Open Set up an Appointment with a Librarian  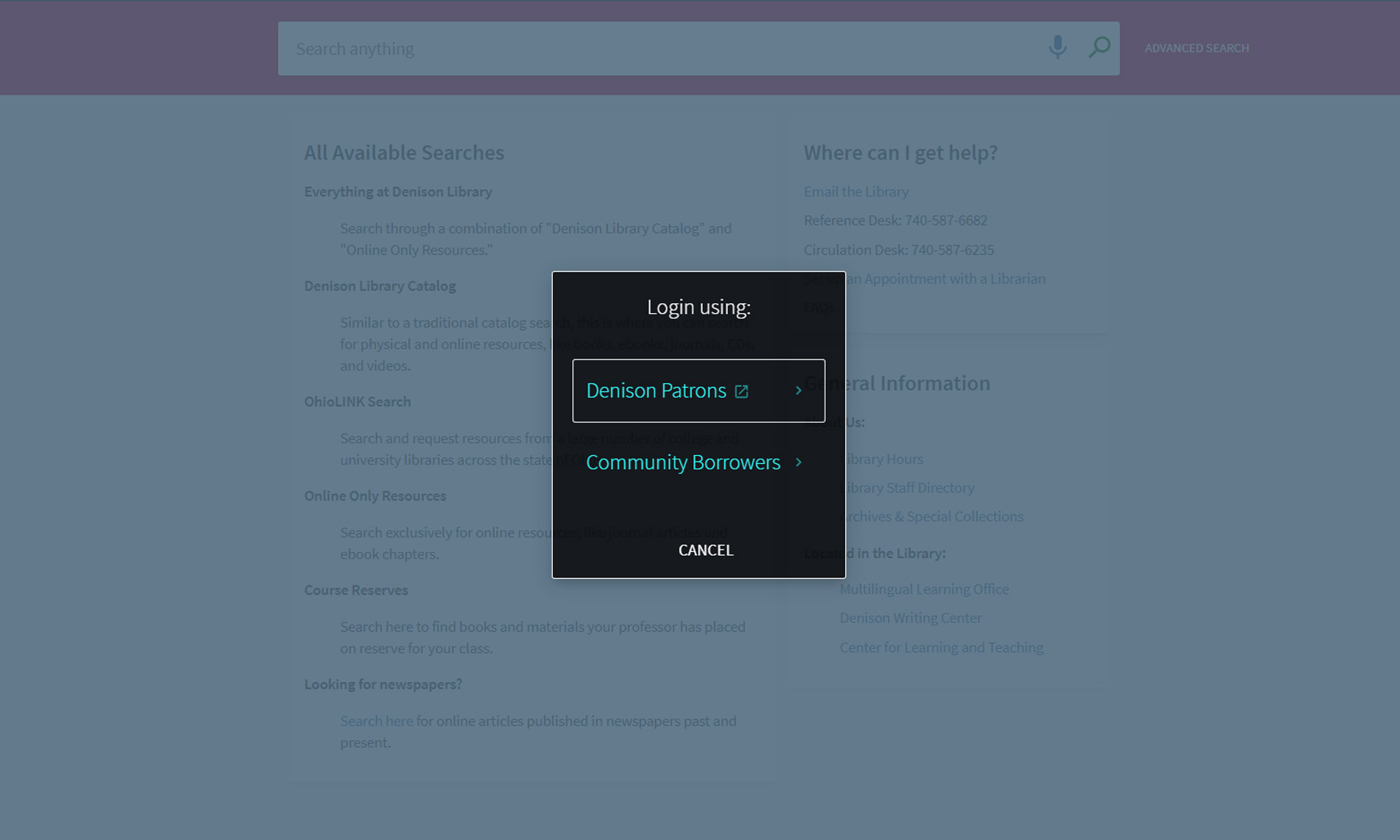[x=924, y=279]
